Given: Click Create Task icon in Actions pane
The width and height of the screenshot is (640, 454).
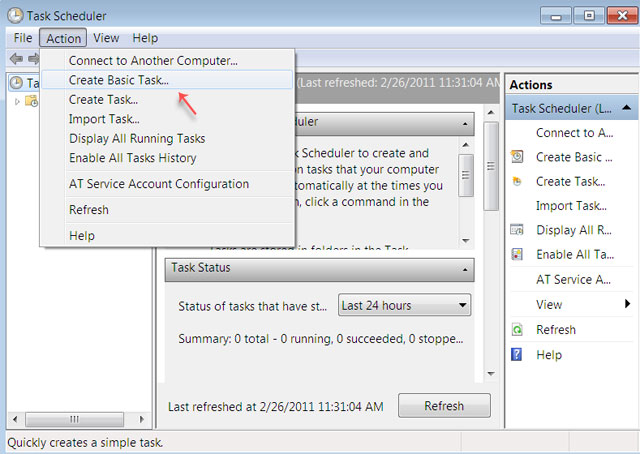Looking at the screenshot, I should click(x=517, y=181).
